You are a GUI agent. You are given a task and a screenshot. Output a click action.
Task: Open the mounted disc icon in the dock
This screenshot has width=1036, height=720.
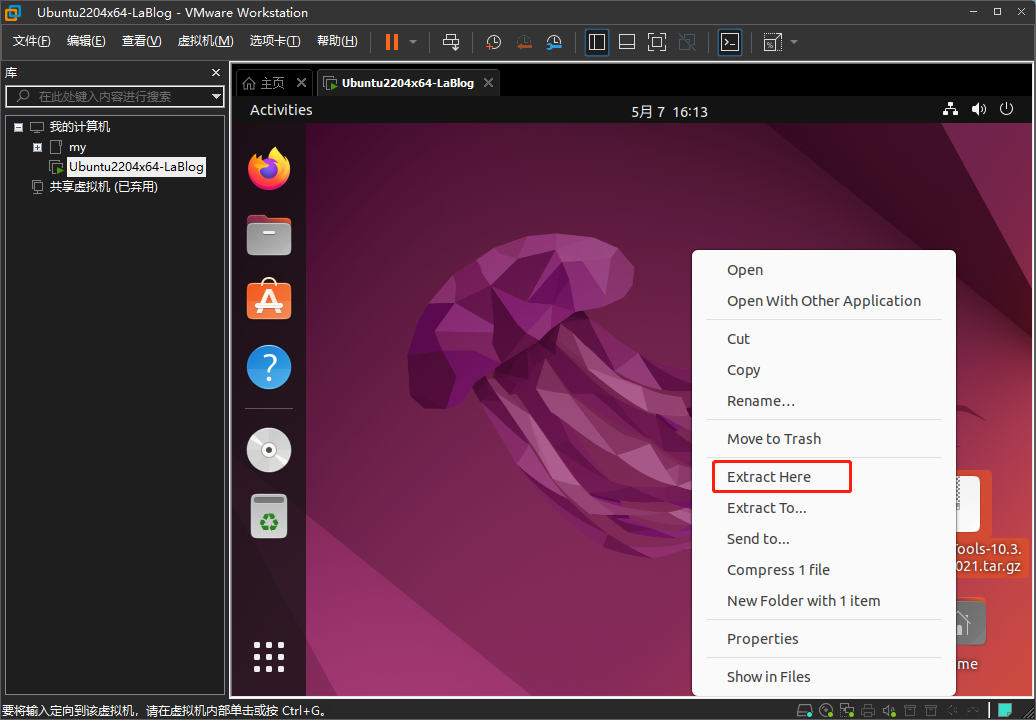point(269,450)
